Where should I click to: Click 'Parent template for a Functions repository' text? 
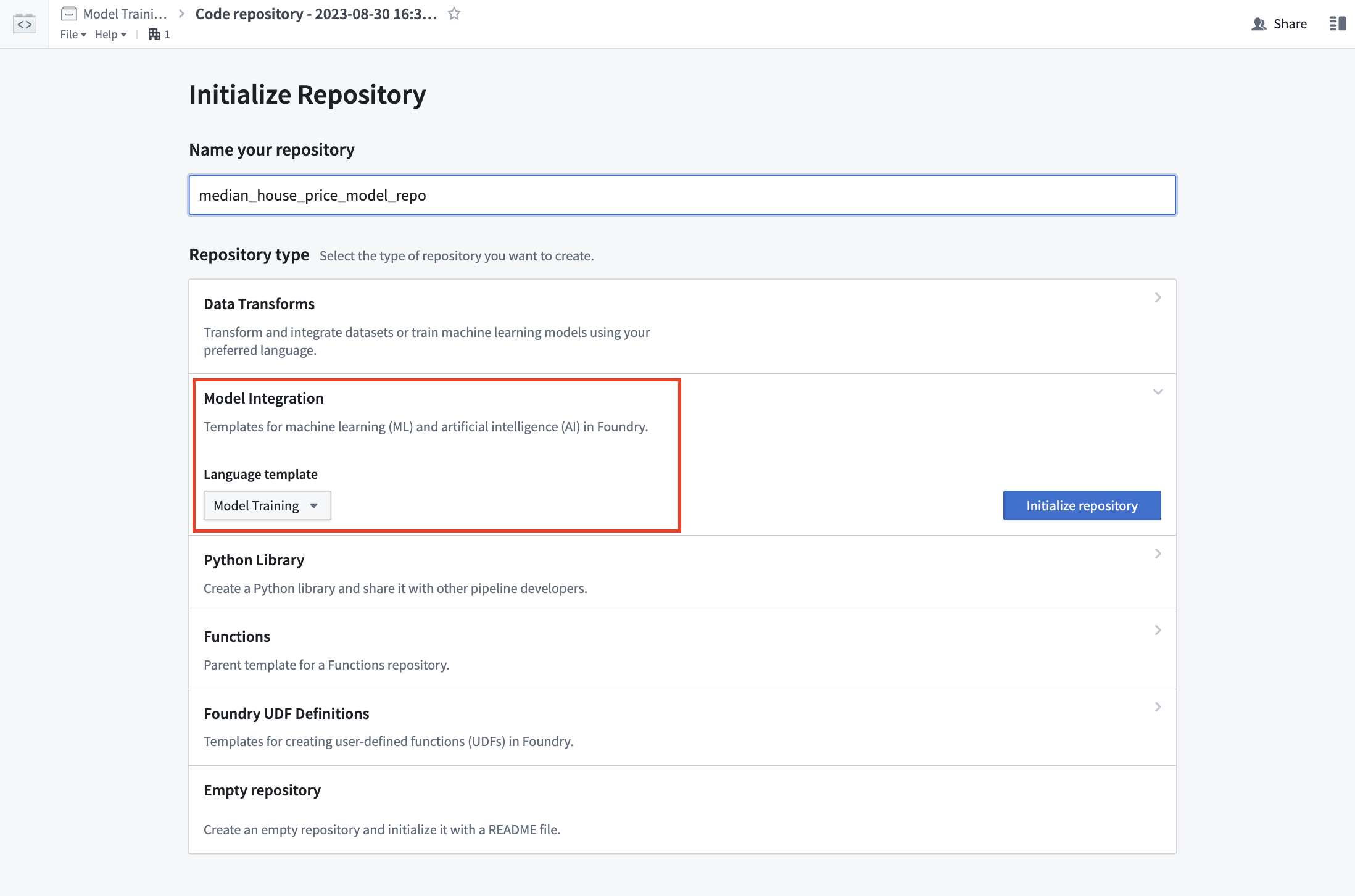point(326,665)
